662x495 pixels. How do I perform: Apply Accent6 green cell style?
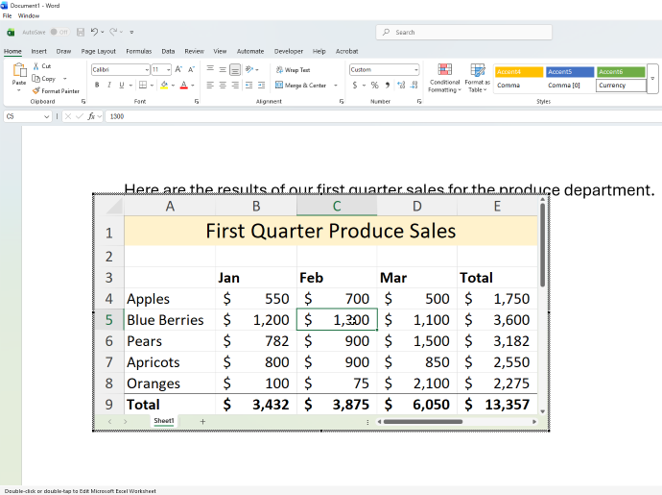pyautogui.click(x=621, y=72)
